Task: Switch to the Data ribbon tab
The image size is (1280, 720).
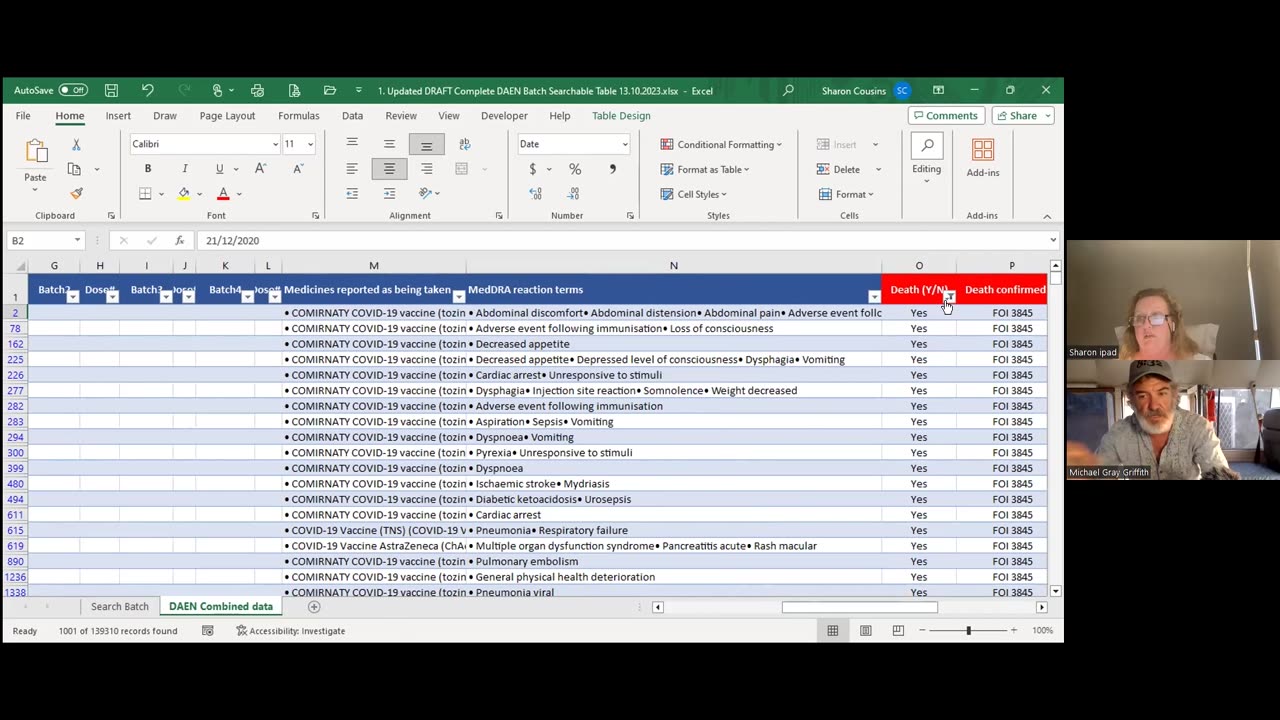Action: pos(352,115)
